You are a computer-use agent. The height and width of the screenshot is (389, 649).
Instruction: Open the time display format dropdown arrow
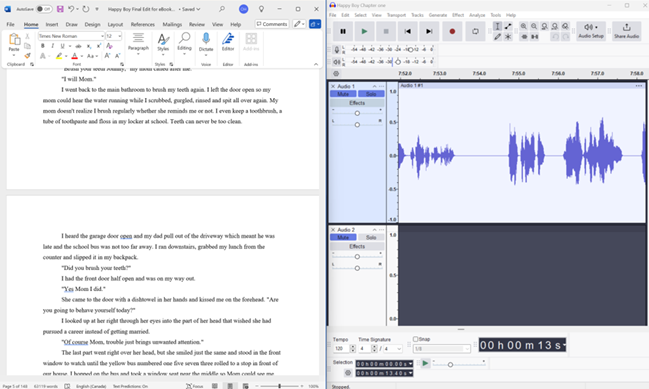564,344
